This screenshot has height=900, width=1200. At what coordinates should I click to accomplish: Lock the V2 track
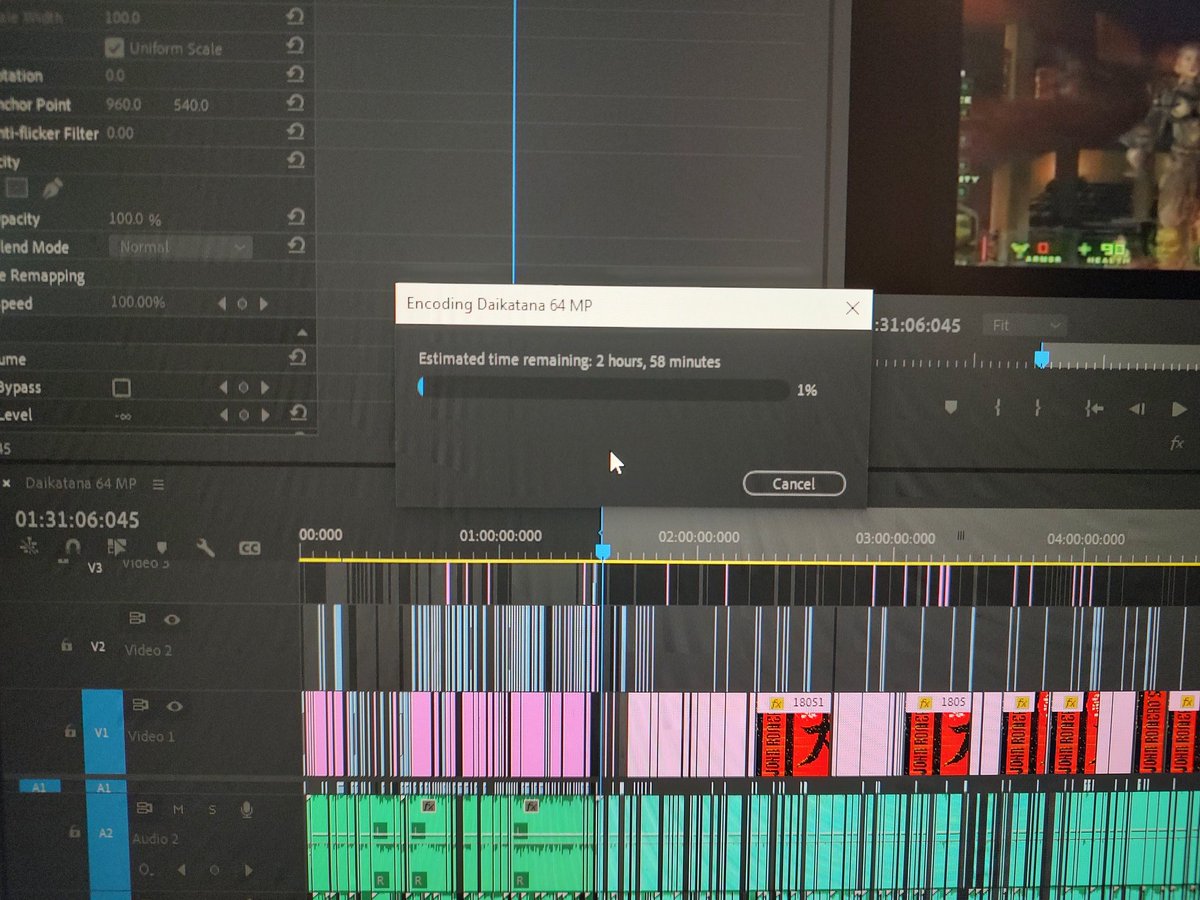(66, 646)
